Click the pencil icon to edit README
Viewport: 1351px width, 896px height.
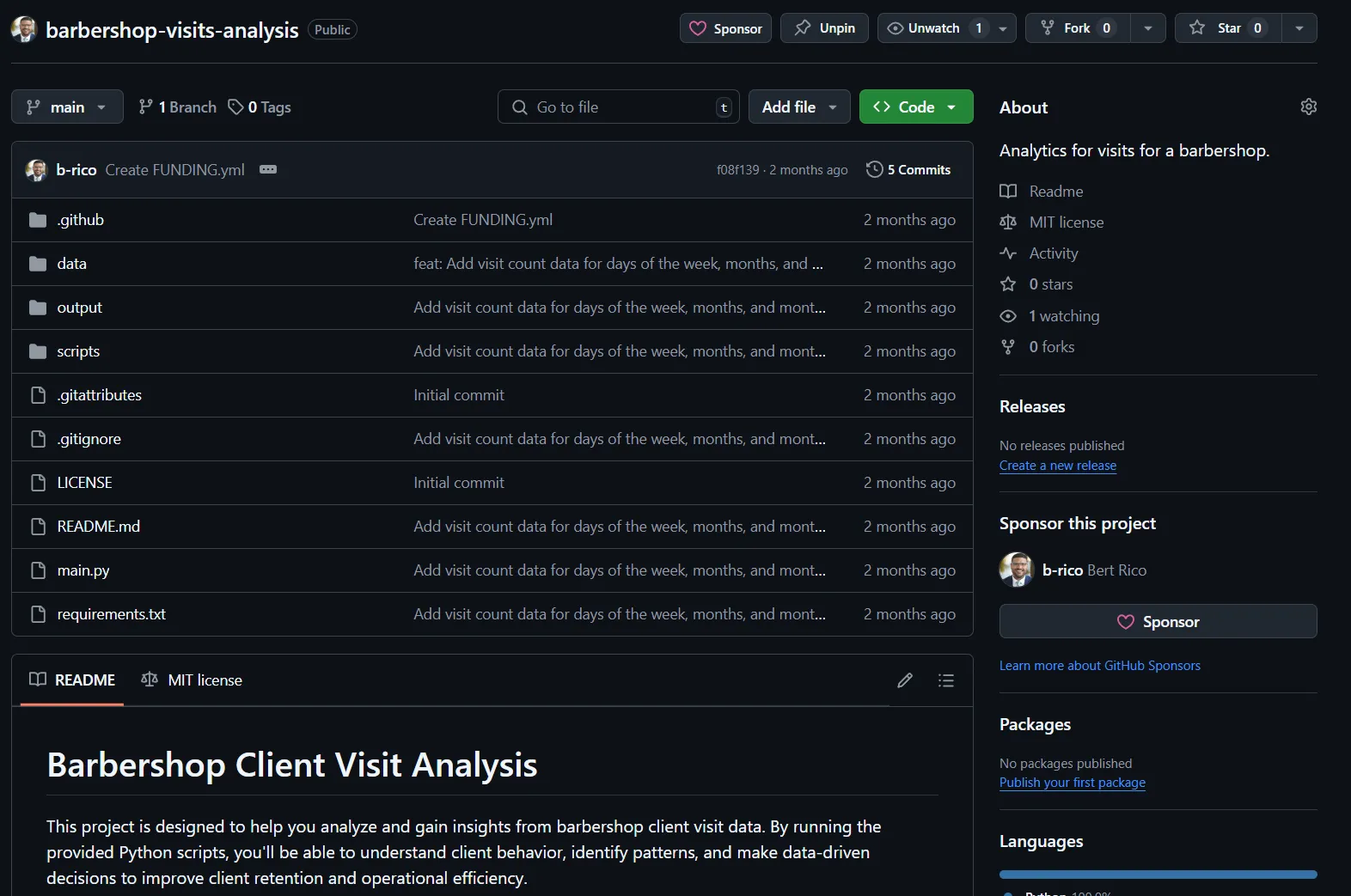tap(905, 680)
